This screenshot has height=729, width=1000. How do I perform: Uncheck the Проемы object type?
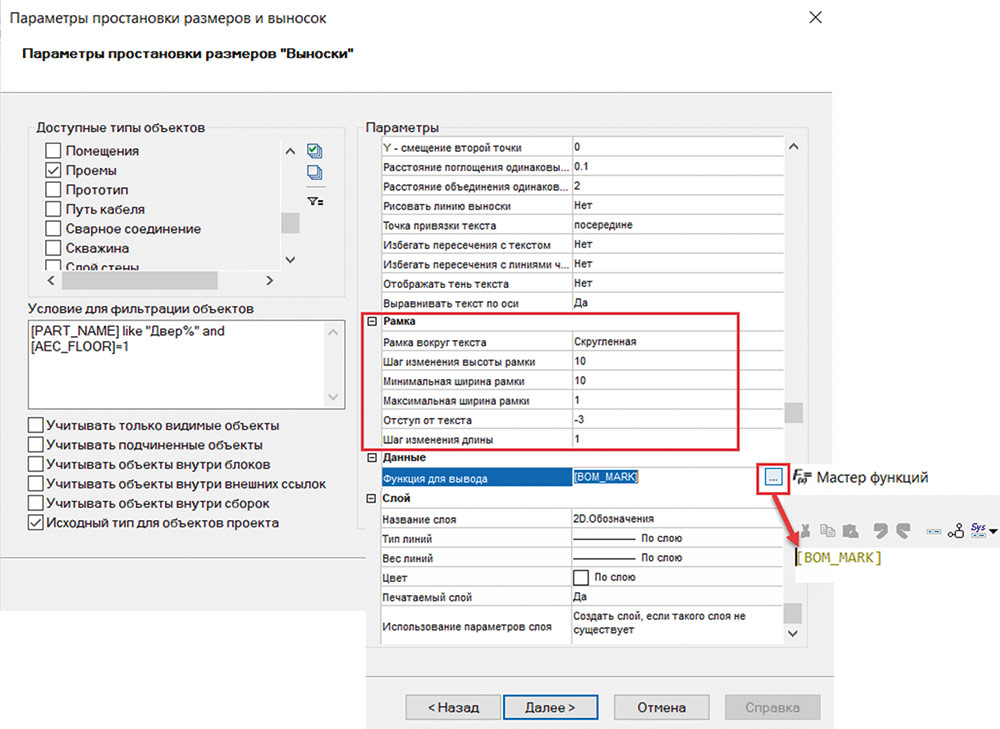(54, 171)
